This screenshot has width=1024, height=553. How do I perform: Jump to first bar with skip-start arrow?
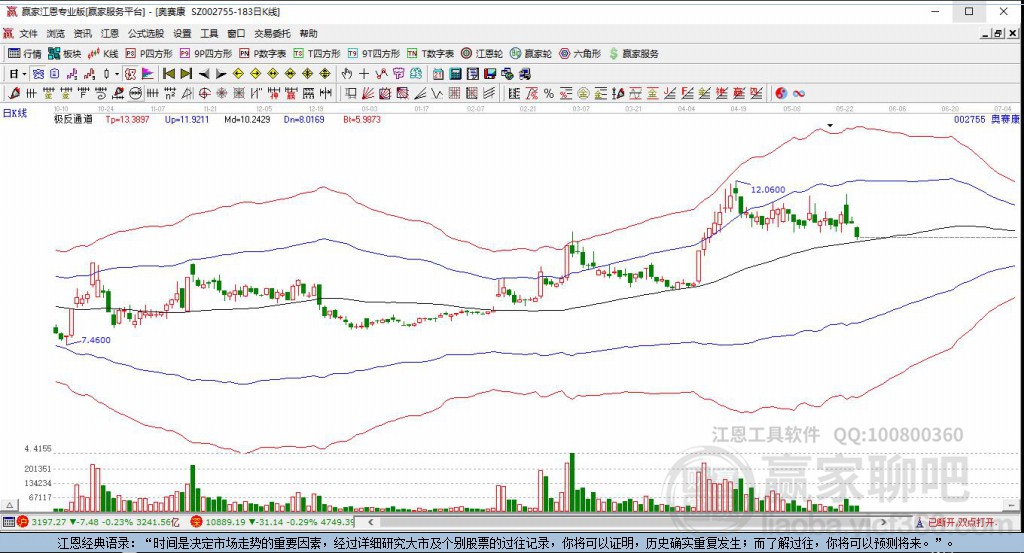click(168, 74)
